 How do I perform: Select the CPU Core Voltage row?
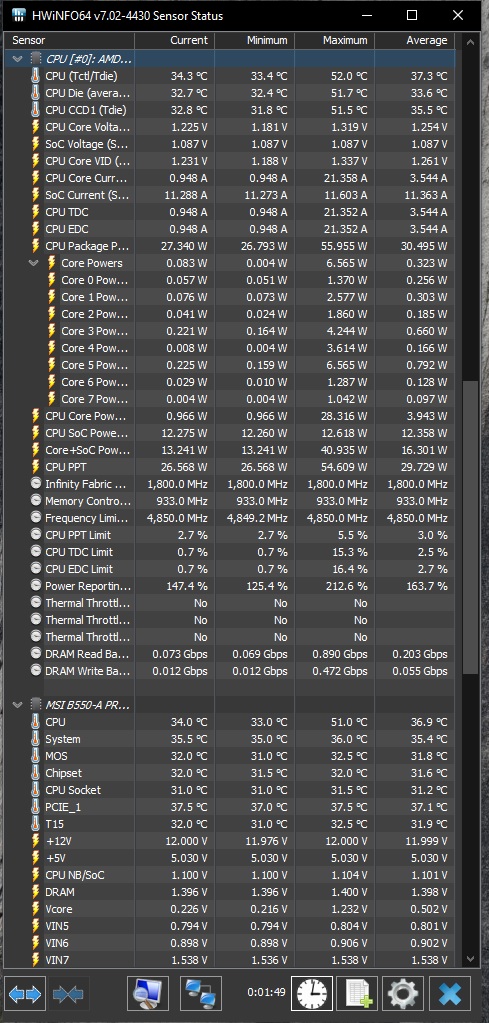[230, 127]
